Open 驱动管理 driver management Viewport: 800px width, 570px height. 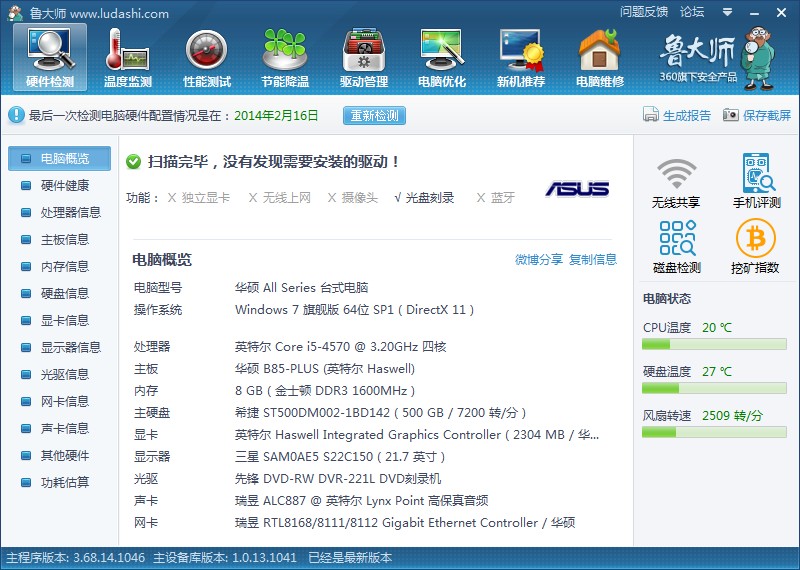click(364, 57)
